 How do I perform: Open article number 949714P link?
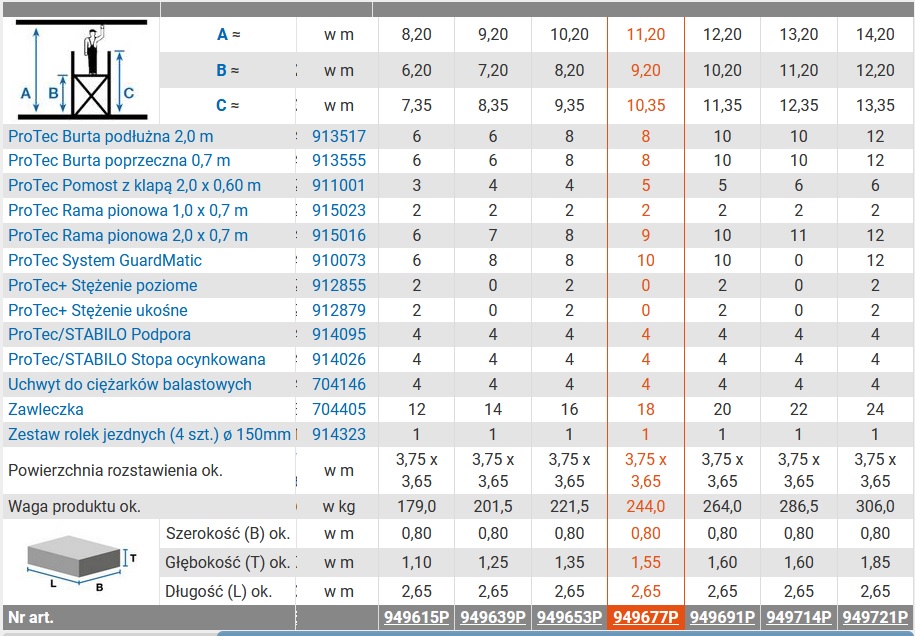pos(799,617)
